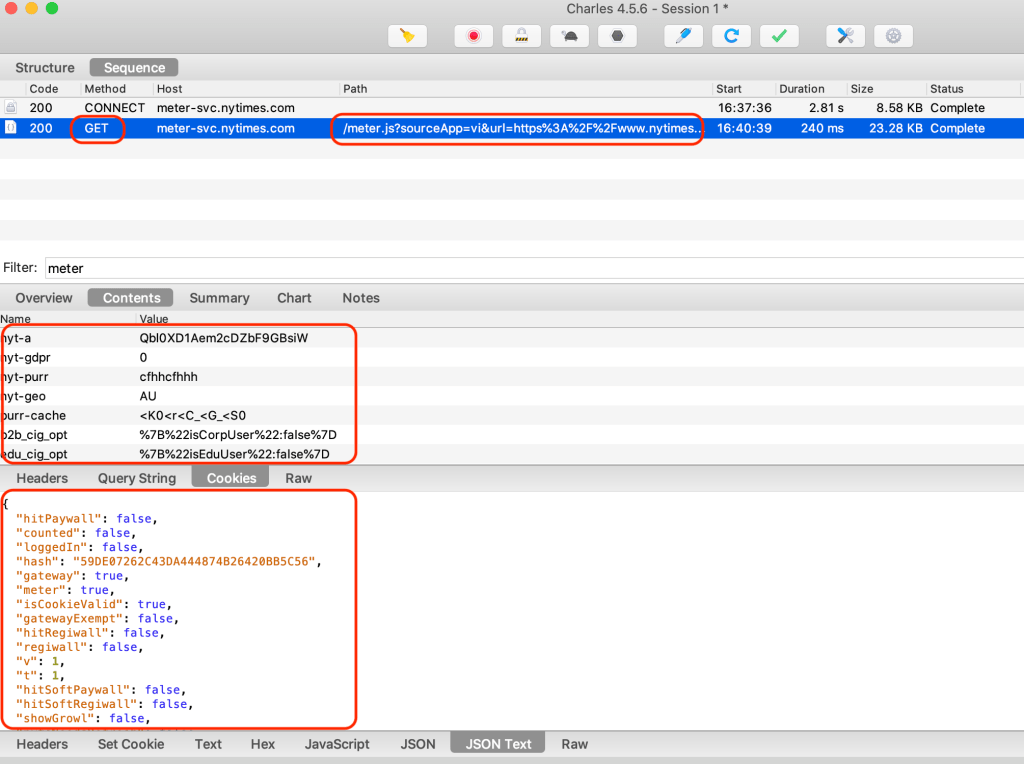Repeat the request with the refresh icon
Screen dimensions: 1024x764
pyautogui.click(x=731, y=36)
